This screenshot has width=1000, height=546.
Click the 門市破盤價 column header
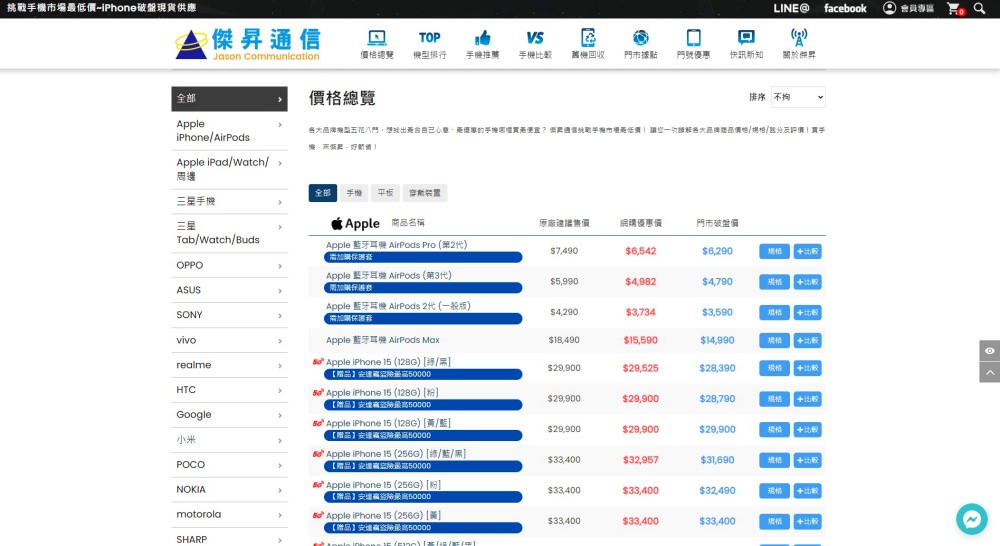pos(717,223)
